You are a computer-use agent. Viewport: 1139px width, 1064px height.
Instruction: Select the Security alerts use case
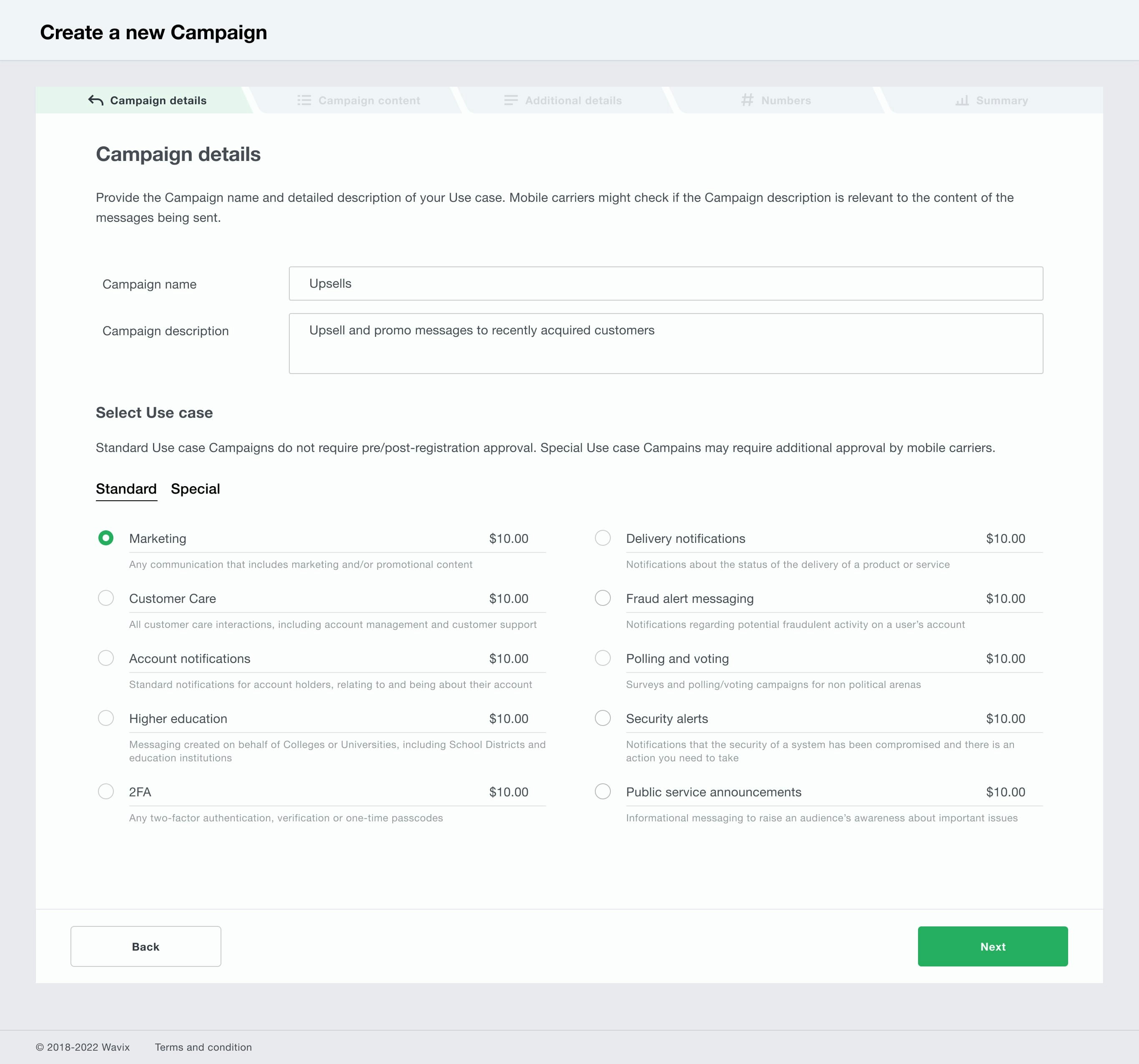(602, 718)
